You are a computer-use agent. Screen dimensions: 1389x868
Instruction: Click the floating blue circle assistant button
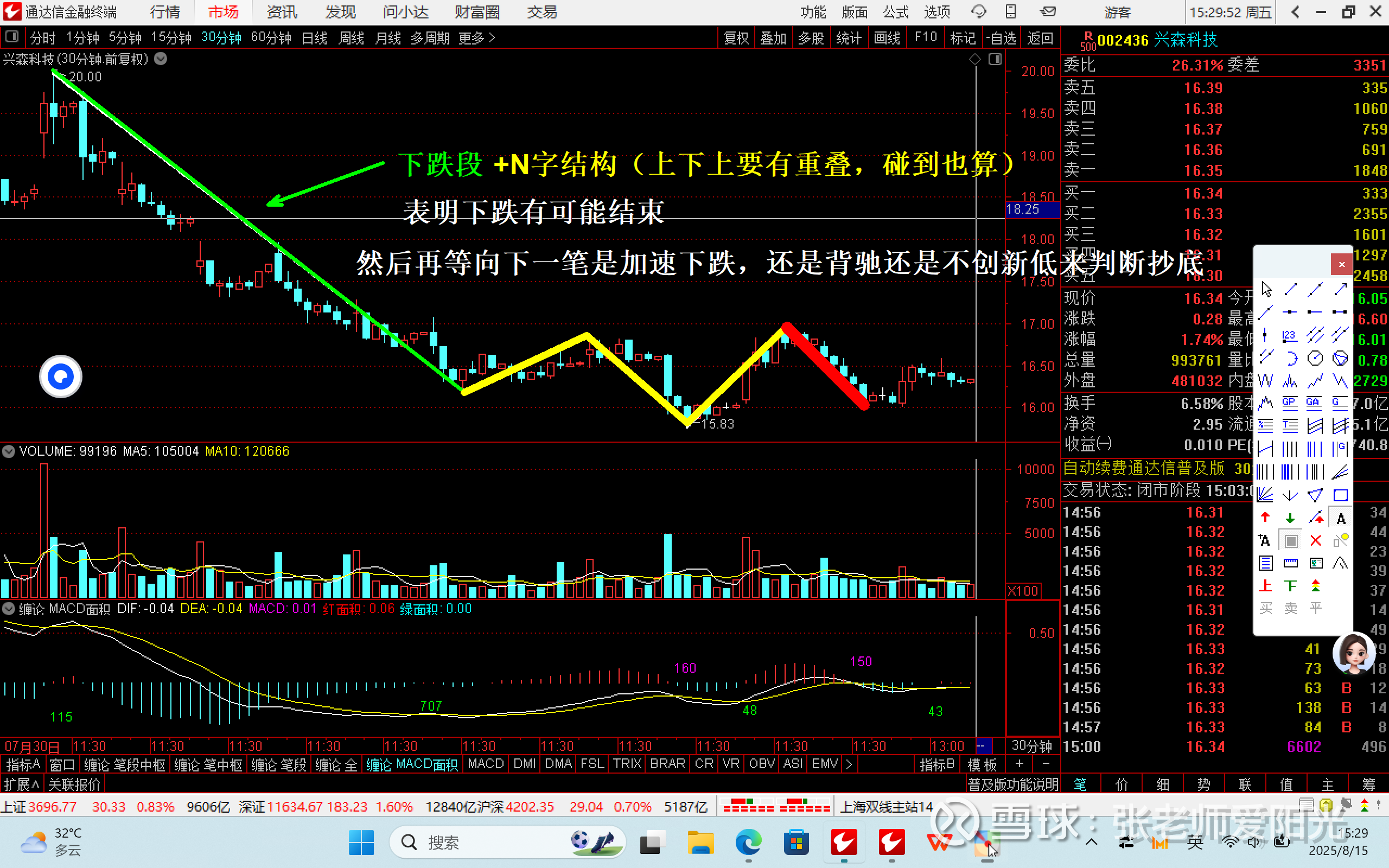tap(60, 376)
